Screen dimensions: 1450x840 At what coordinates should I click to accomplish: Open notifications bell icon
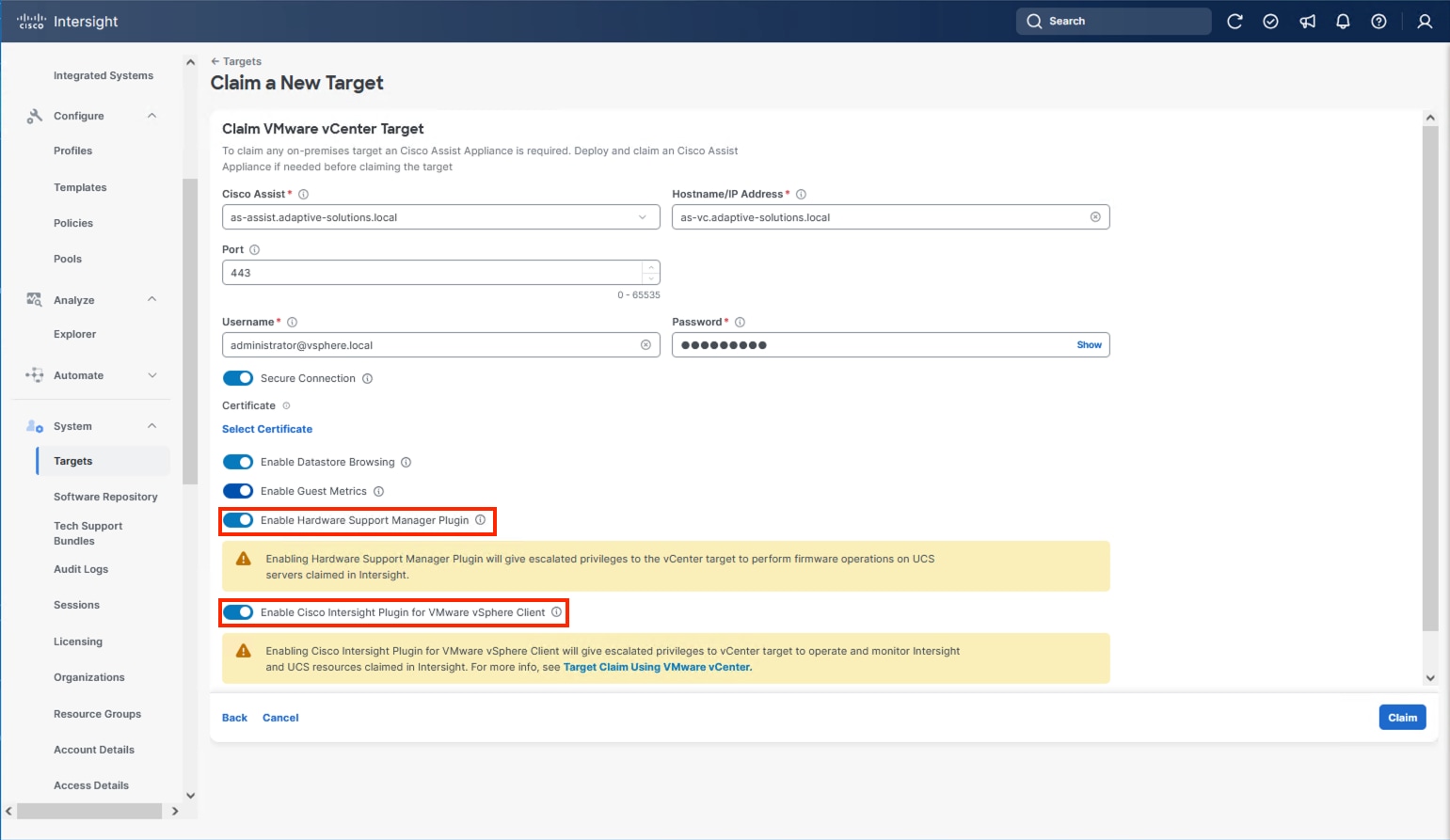click(x=1343, y=21)
